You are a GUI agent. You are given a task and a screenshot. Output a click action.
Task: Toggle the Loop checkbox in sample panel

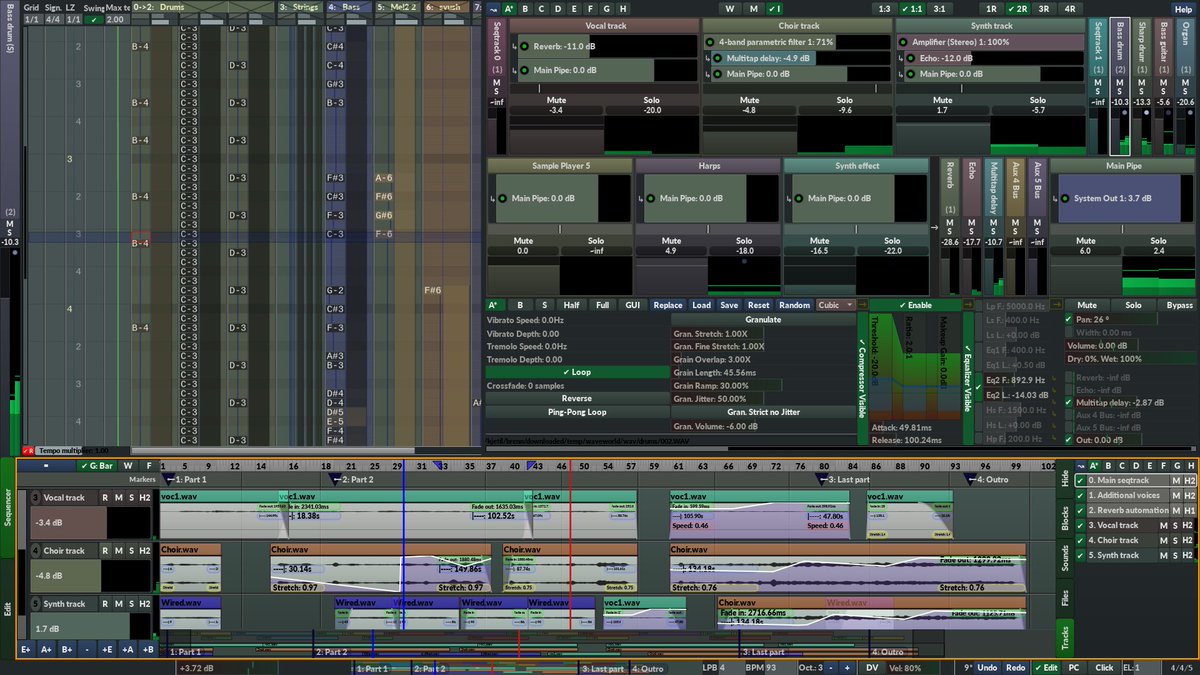577,372
